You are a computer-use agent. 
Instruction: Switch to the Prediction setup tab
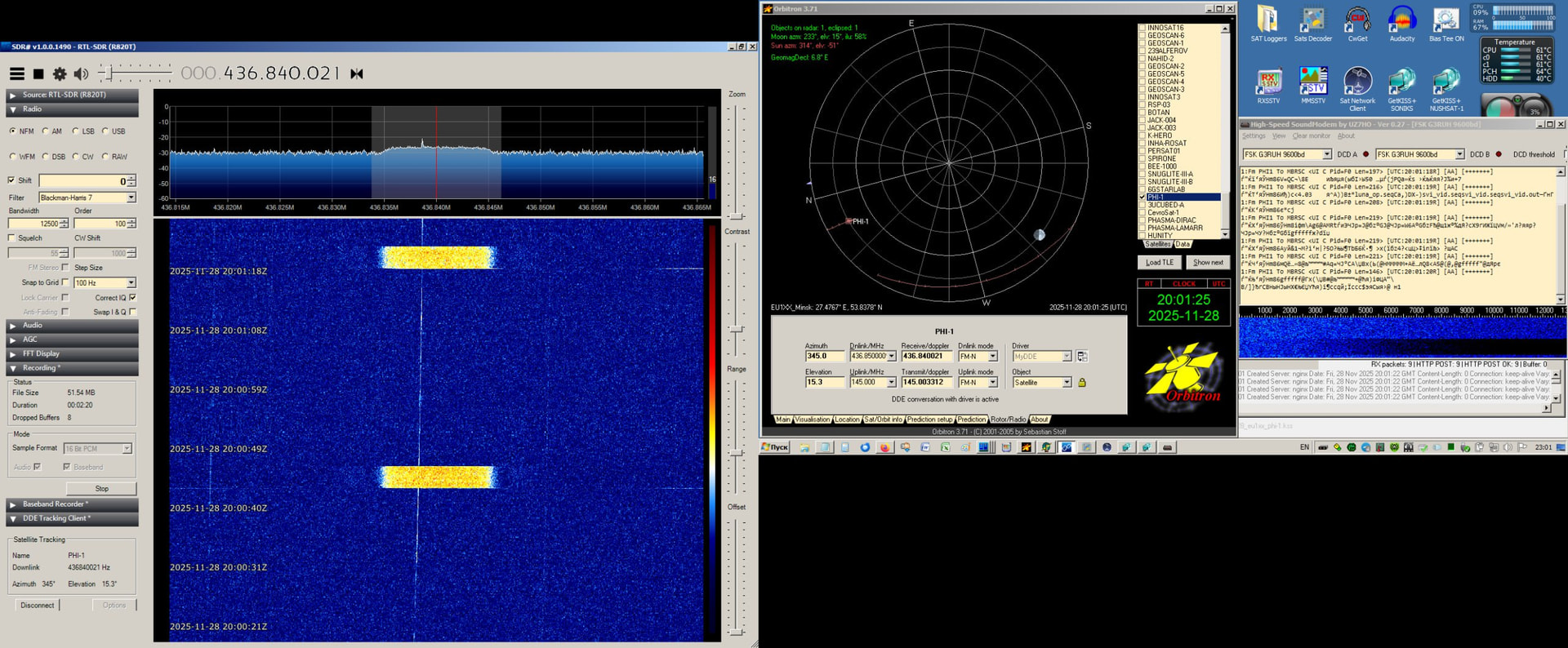click(x=929, y=419)
